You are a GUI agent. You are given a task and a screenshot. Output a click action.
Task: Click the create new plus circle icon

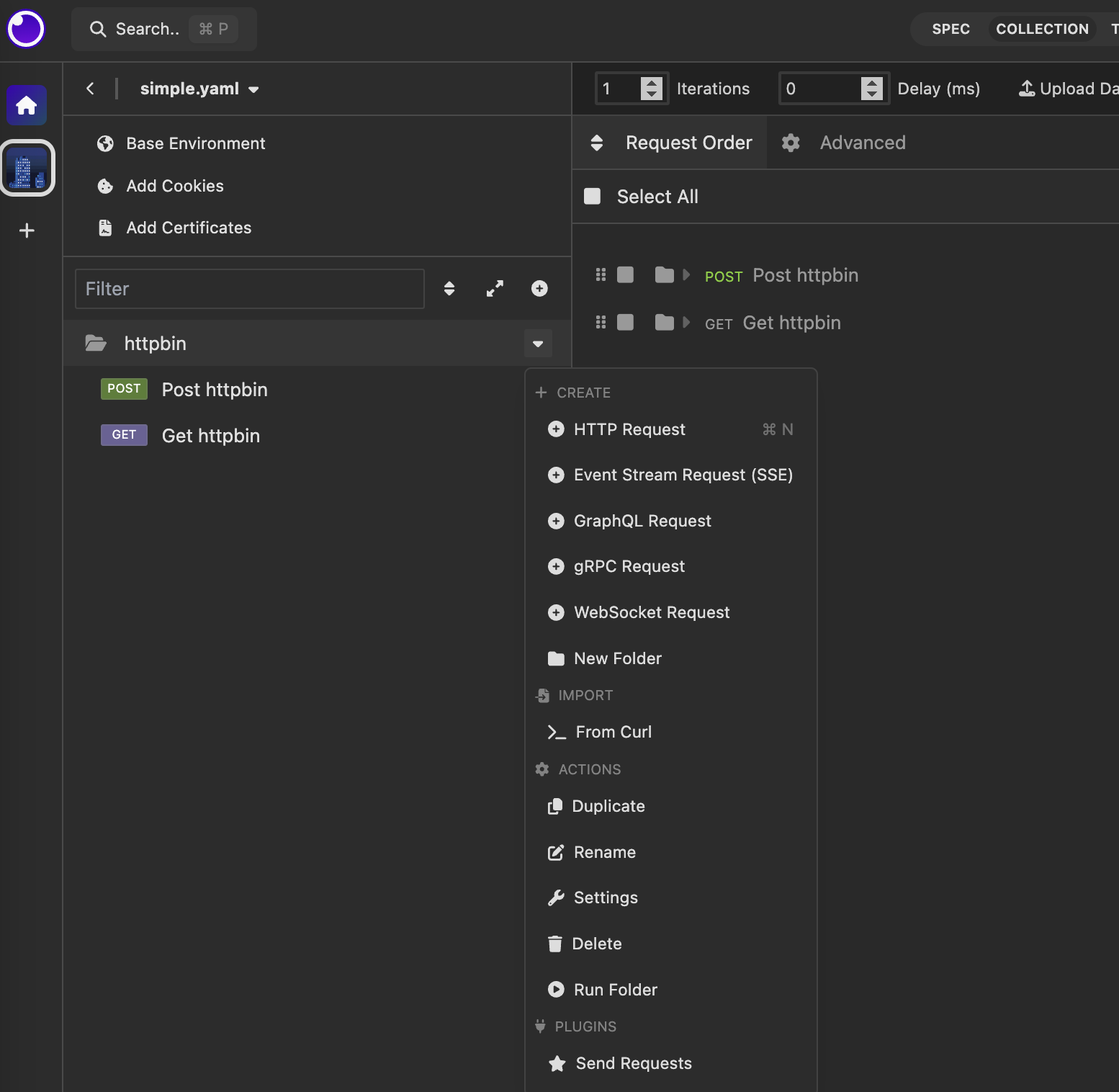pos(539,289)
